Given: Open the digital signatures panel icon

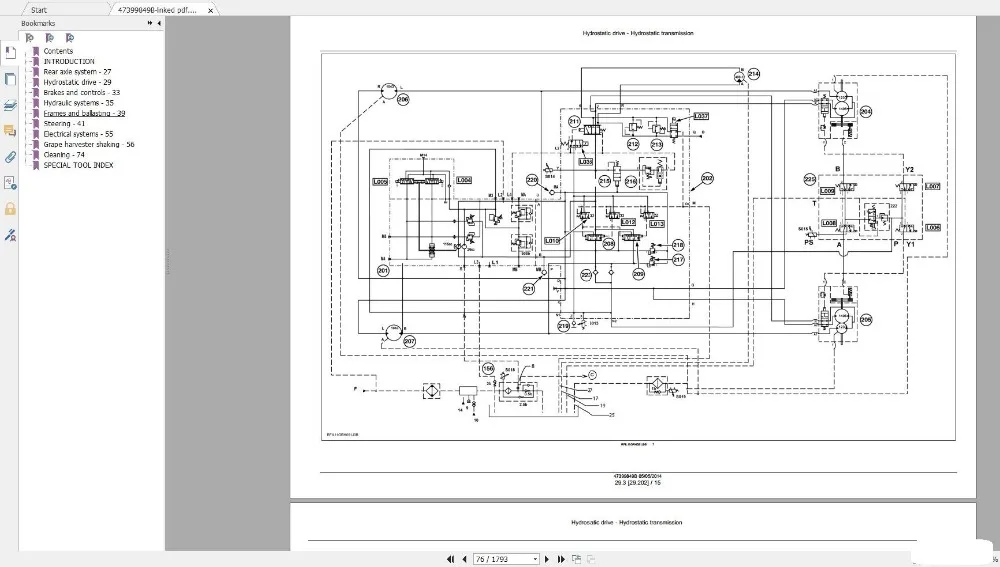Looking at the screenshot, I should click(x=10, y=183).
